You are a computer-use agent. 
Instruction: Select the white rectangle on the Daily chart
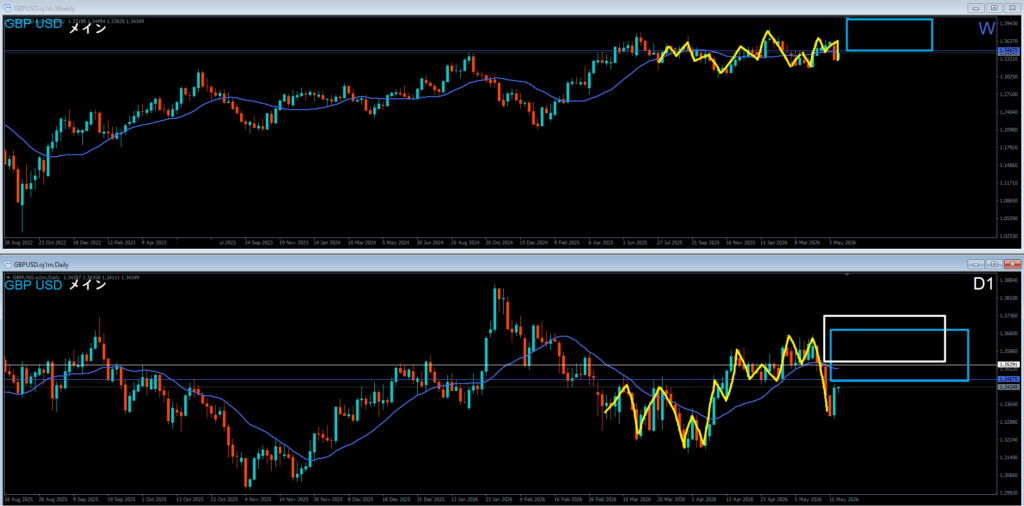[x=884, y=338]
